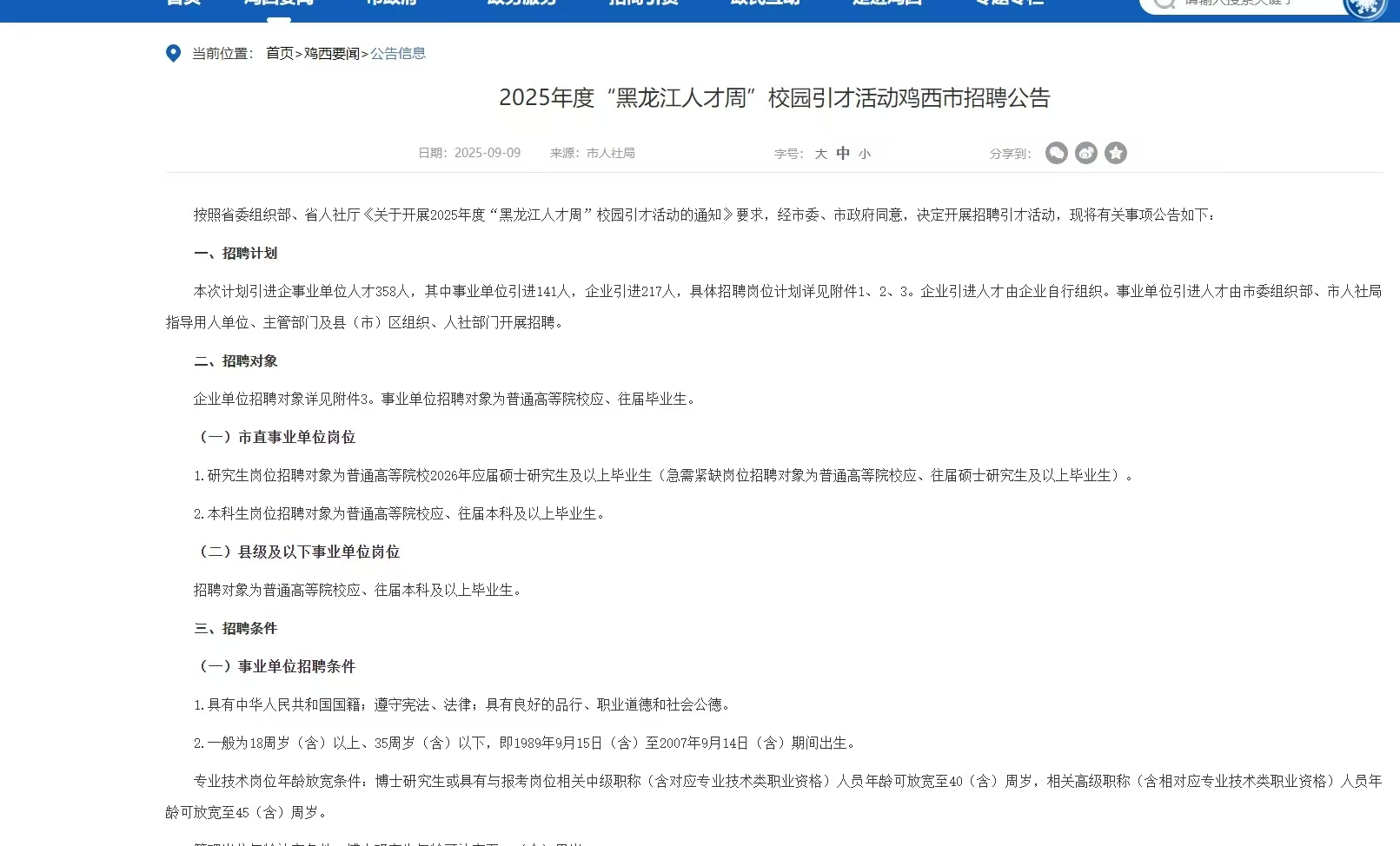Screen dimensions: 1400x846
Task: Switch article text to 大 display mode
Action: pos(819,152)
